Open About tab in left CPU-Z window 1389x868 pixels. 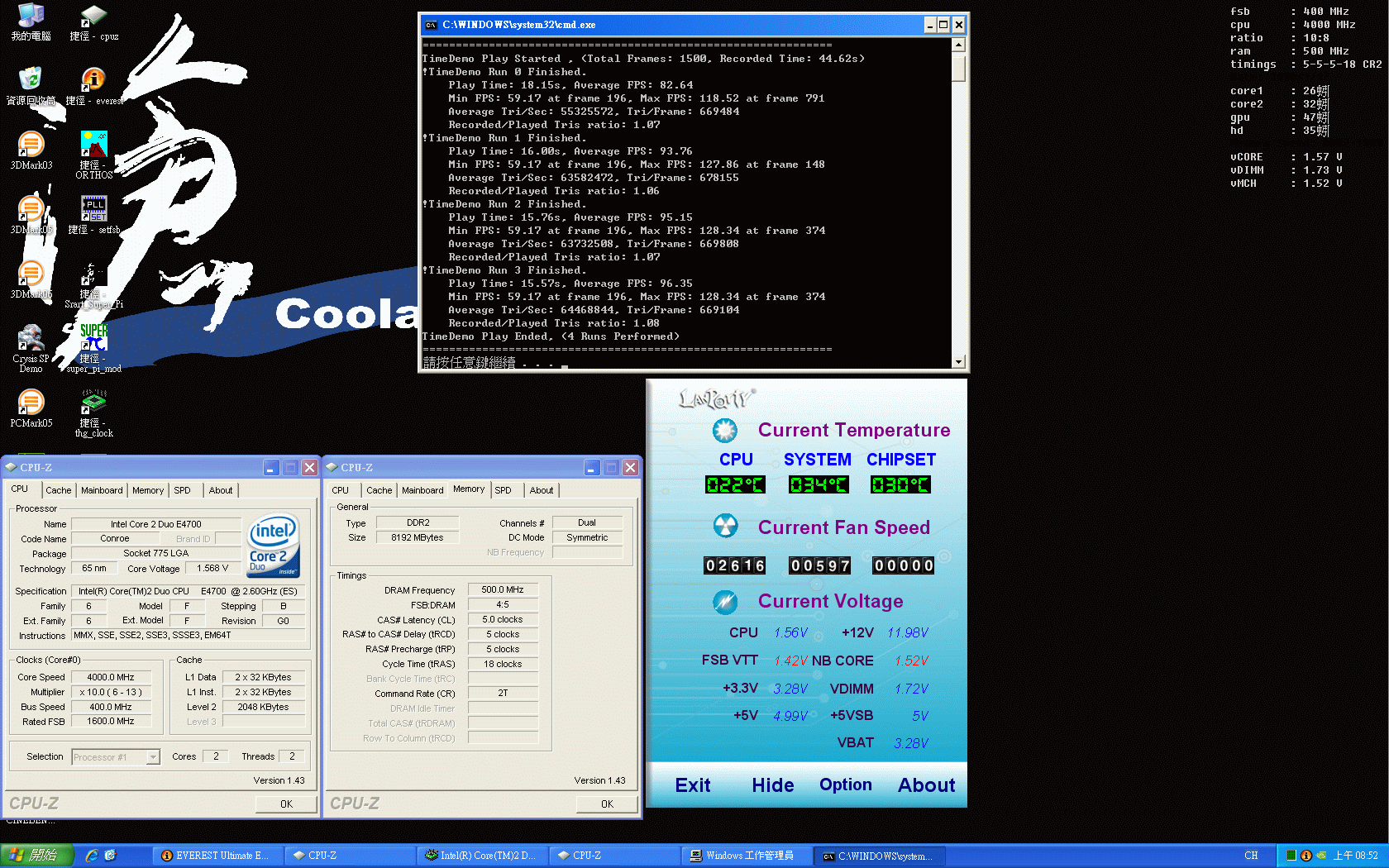(x=221, y=490)
